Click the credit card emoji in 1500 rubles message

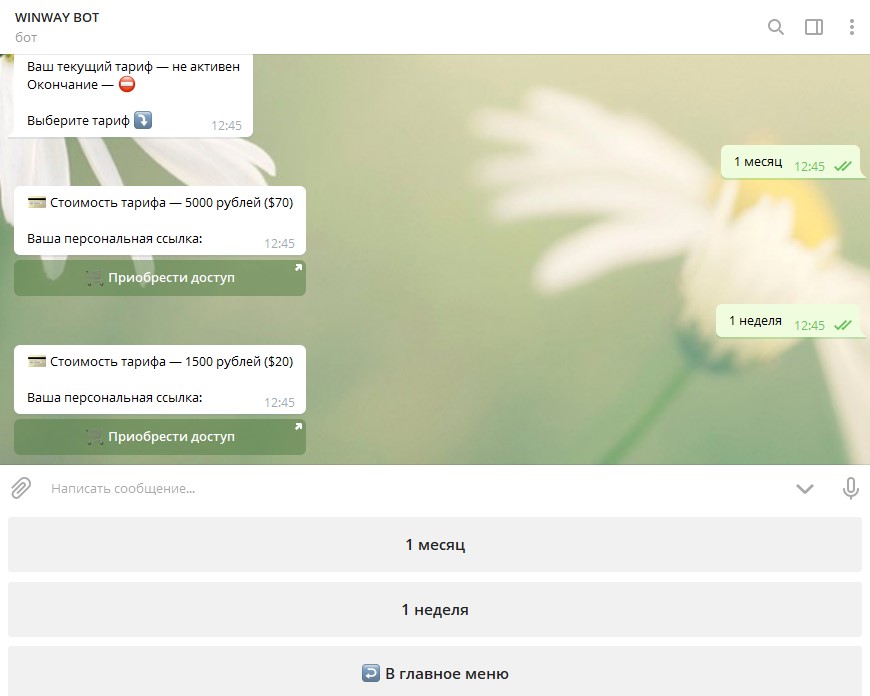point(37,362)
